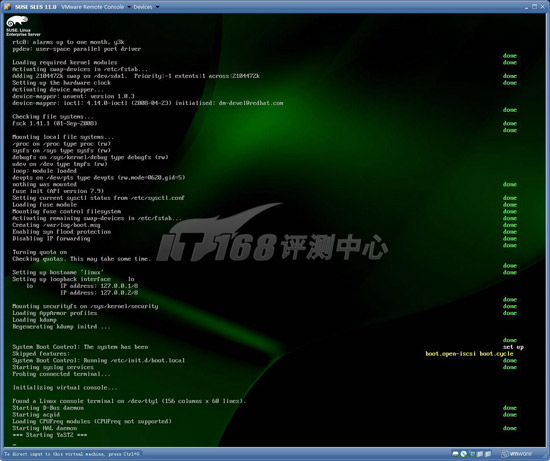Click the "Starting acpid" line
This screenshot has width=550, height=461.
(36, 415)
